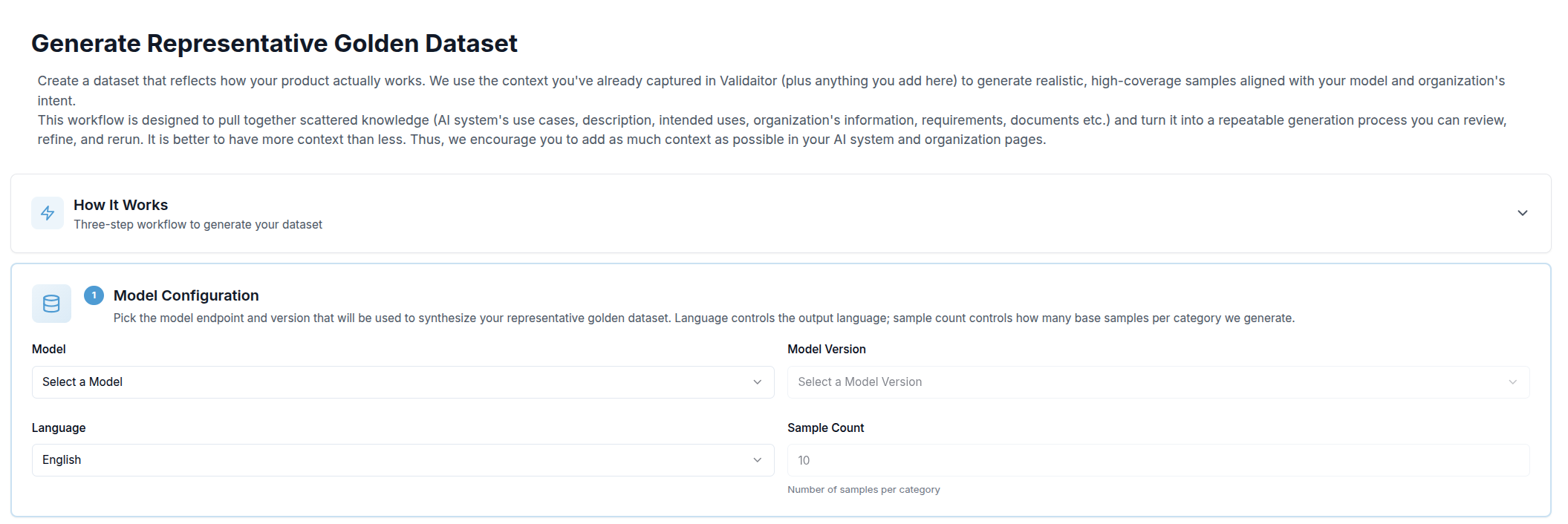This screenshot has width=1568, height=524.
Task: Click the chevron arrow in Model Version field
Action: click(x=1512, y=382)
